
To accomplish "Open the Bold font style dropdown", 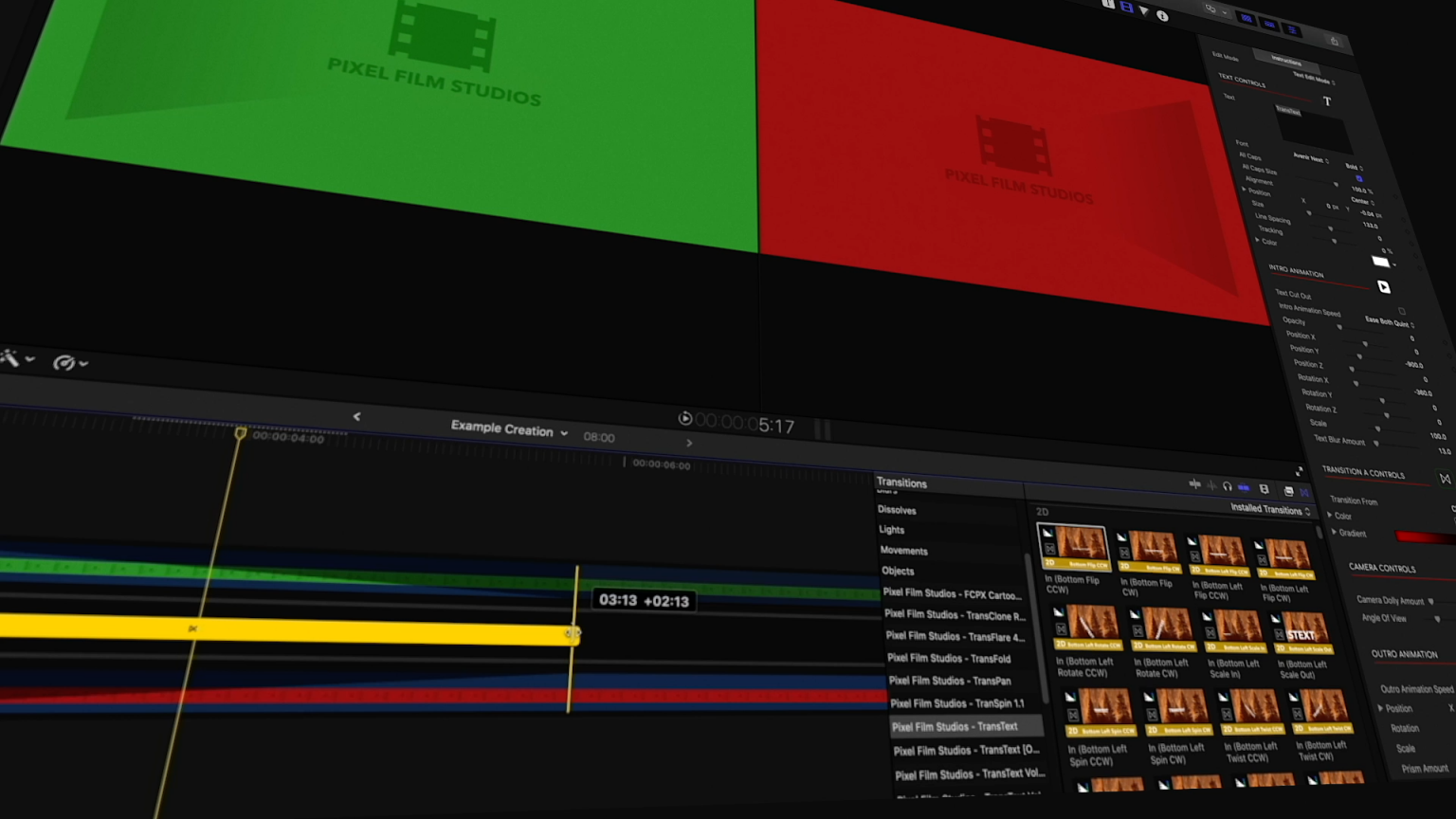I will [1354, 167].
